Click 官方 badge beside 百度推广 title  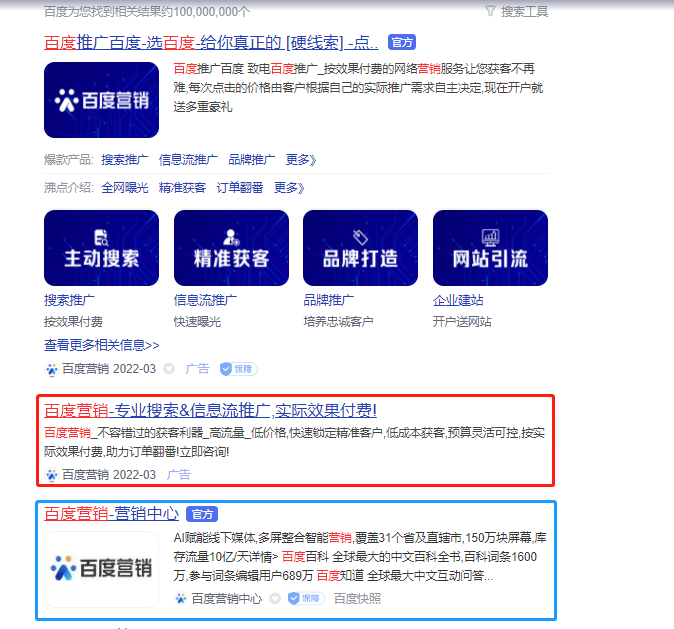[402, 42]
